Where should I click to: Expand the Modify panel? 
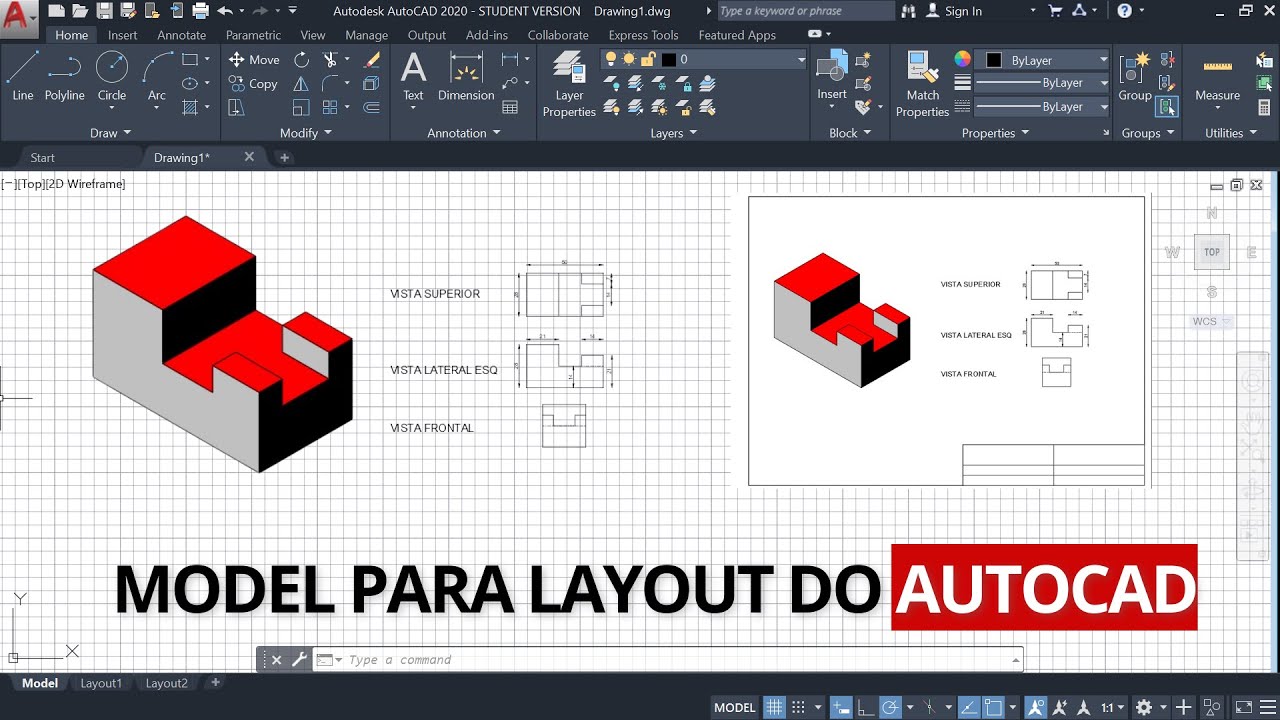click(306, 133)
